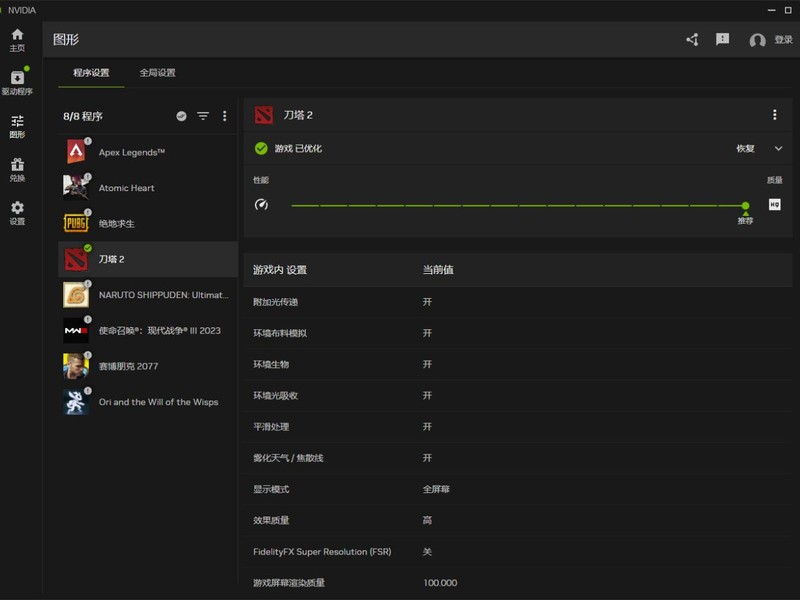800x600 pixels.
Task: Click the 雾化天气 / 焦散线 setting row
Action: [x=518, y=458]
